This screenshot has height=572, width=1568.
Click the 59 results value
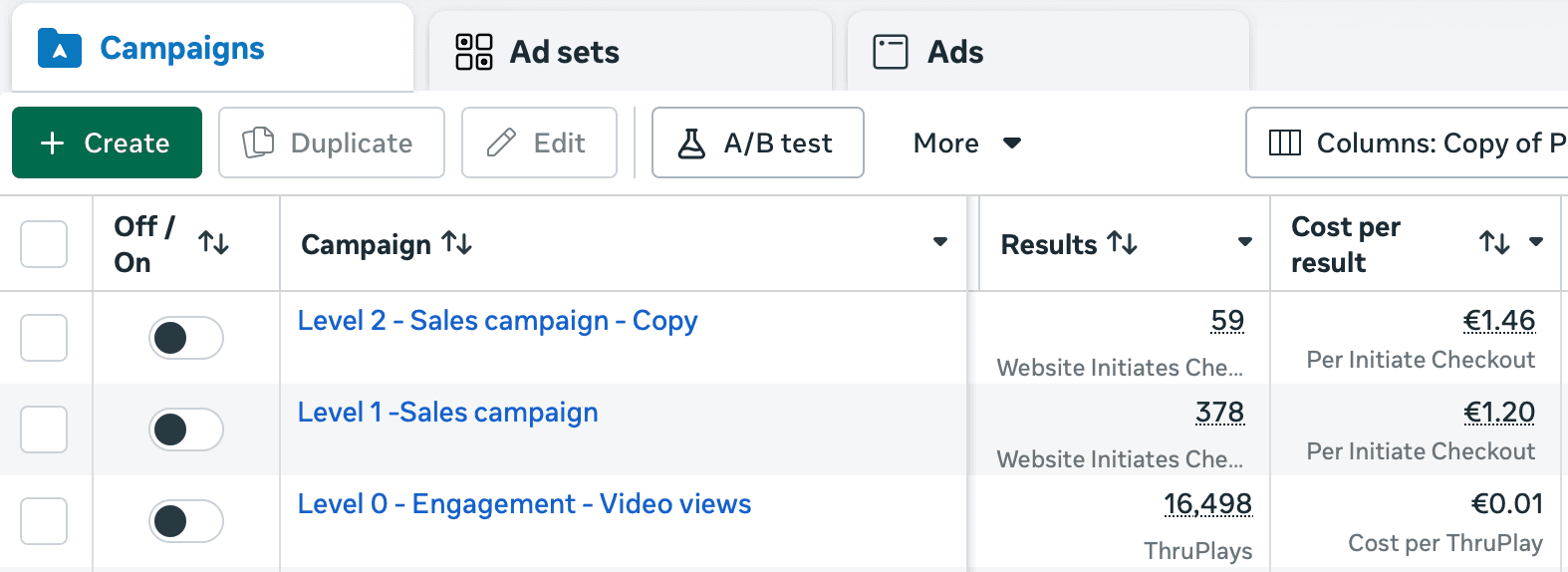1227,321
